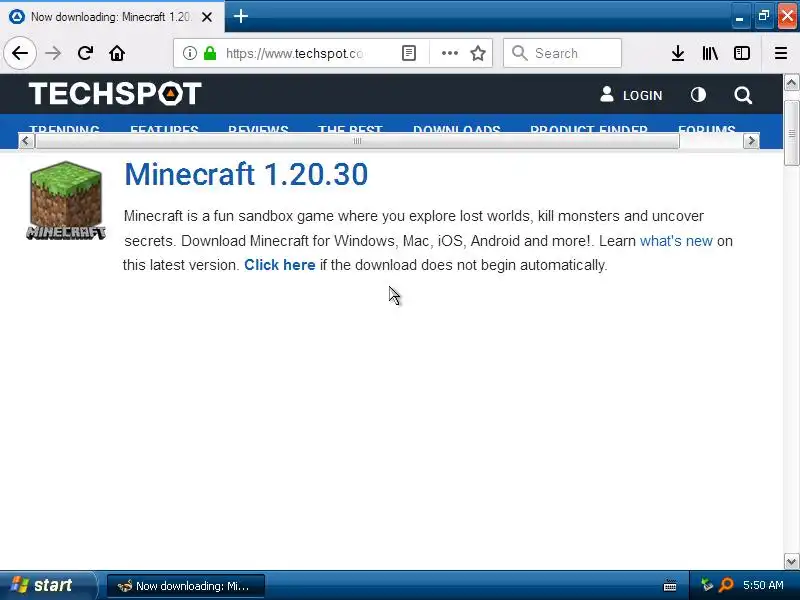Follow the what's new link
The image size is (800, 600).
(x=676, y=241)
